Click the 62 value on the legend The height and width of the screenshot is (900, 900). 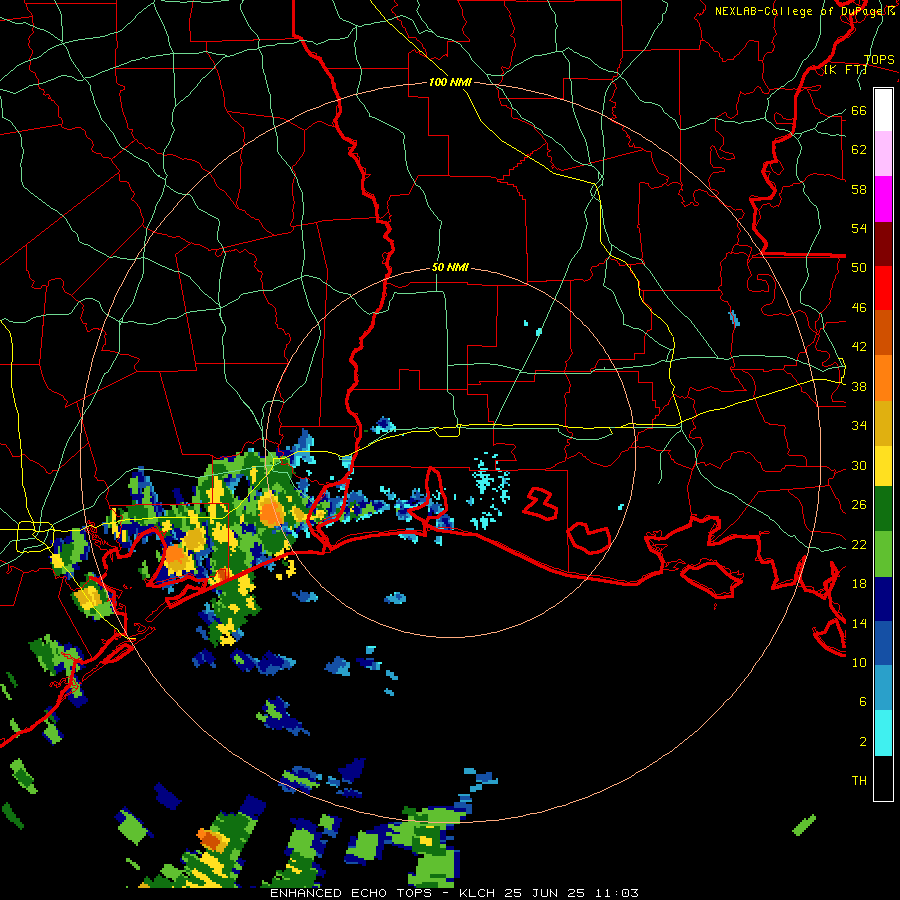859,149
